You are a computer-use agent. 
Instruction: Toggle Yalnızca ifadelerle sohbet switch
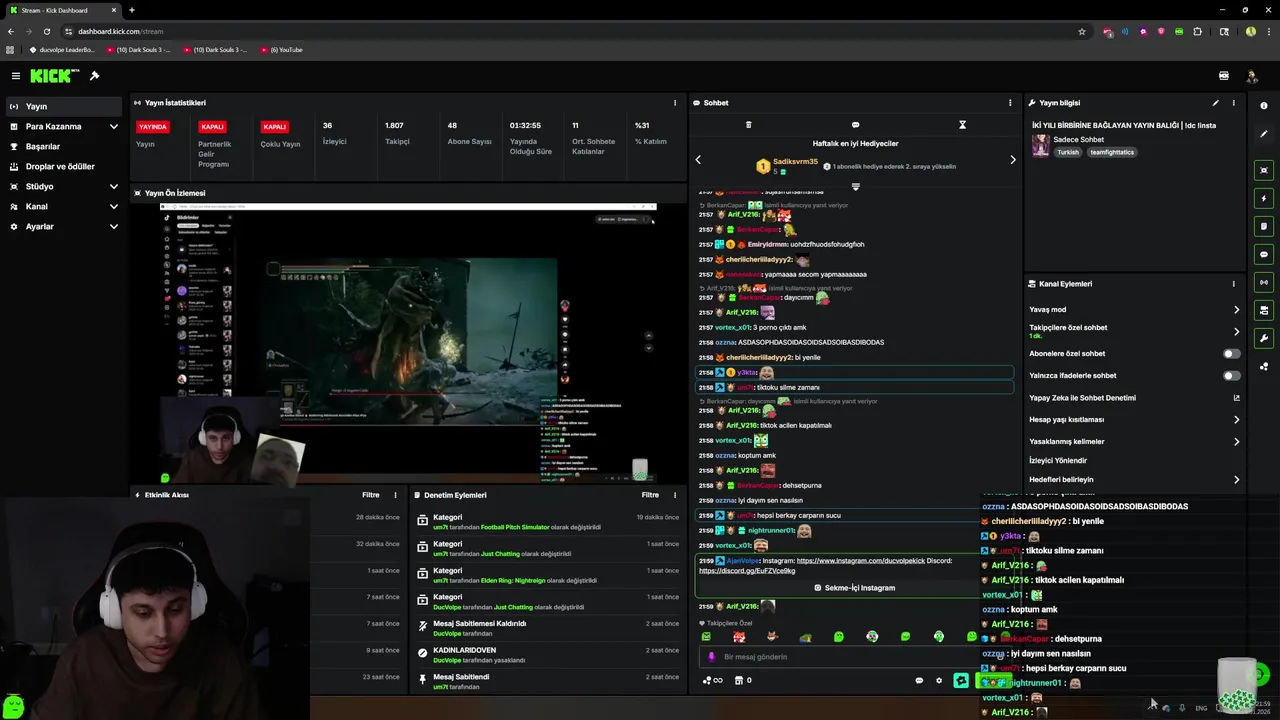point(1231,376)
